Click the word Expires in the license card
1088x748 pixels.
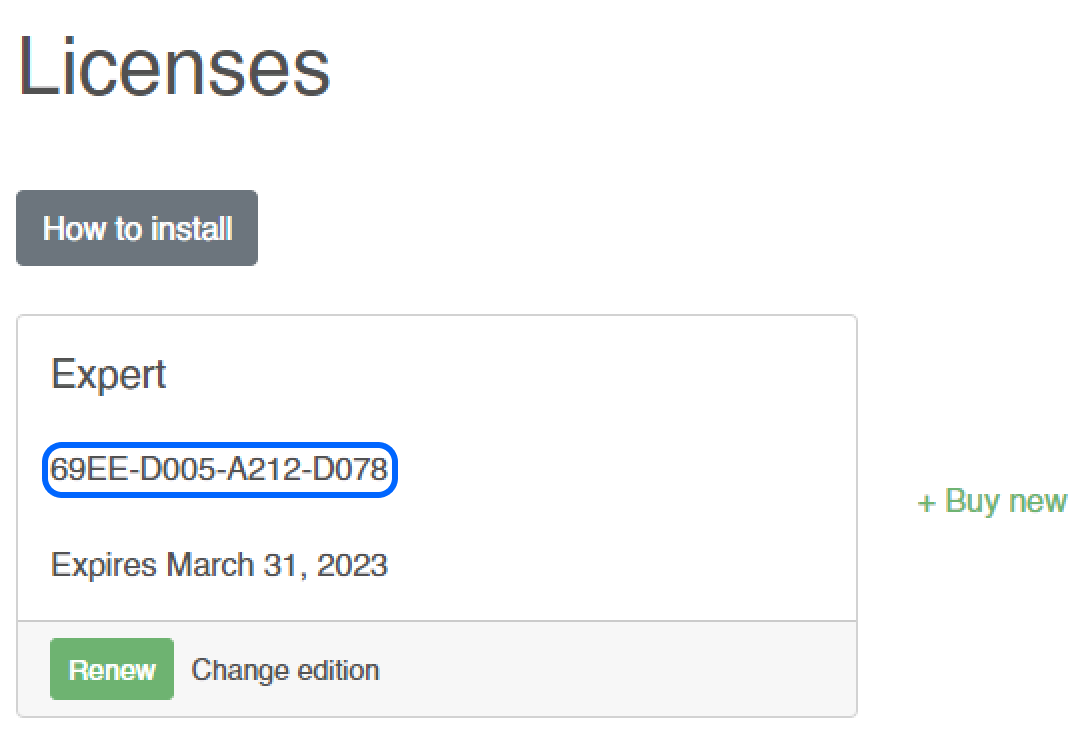104,565
